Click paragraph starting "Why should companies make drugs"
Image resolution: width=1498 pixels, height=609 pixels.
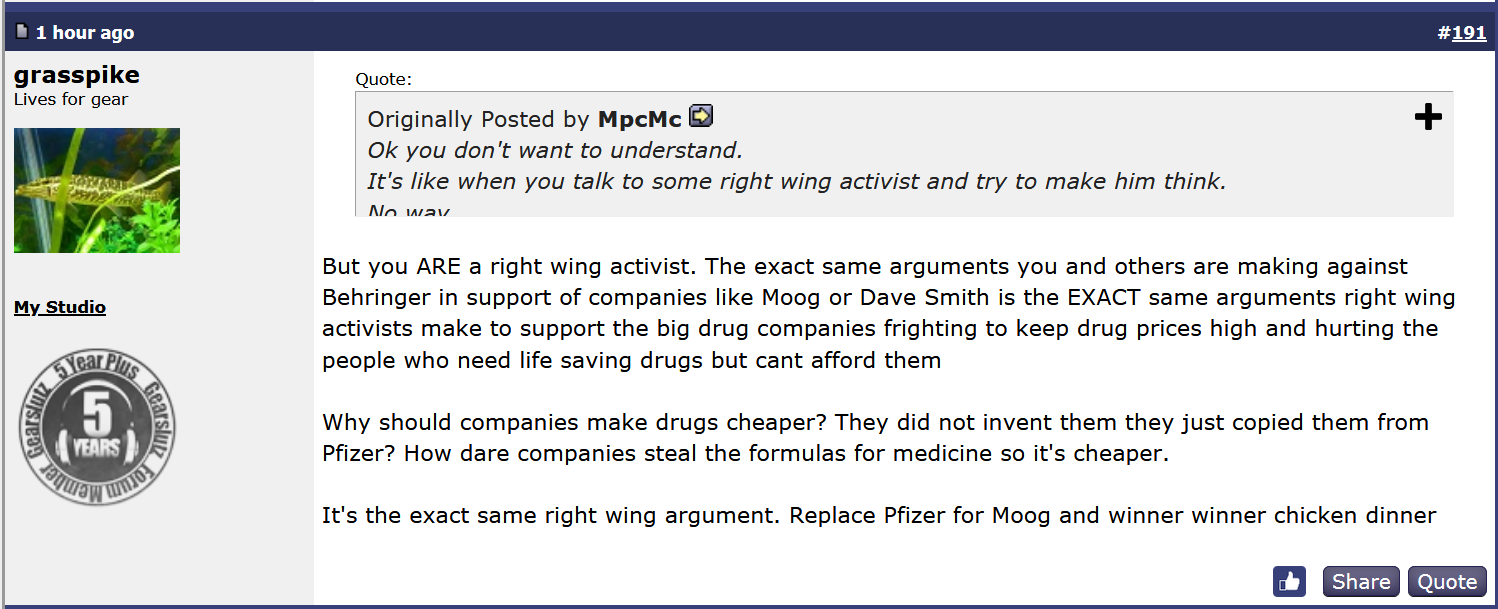875,437
